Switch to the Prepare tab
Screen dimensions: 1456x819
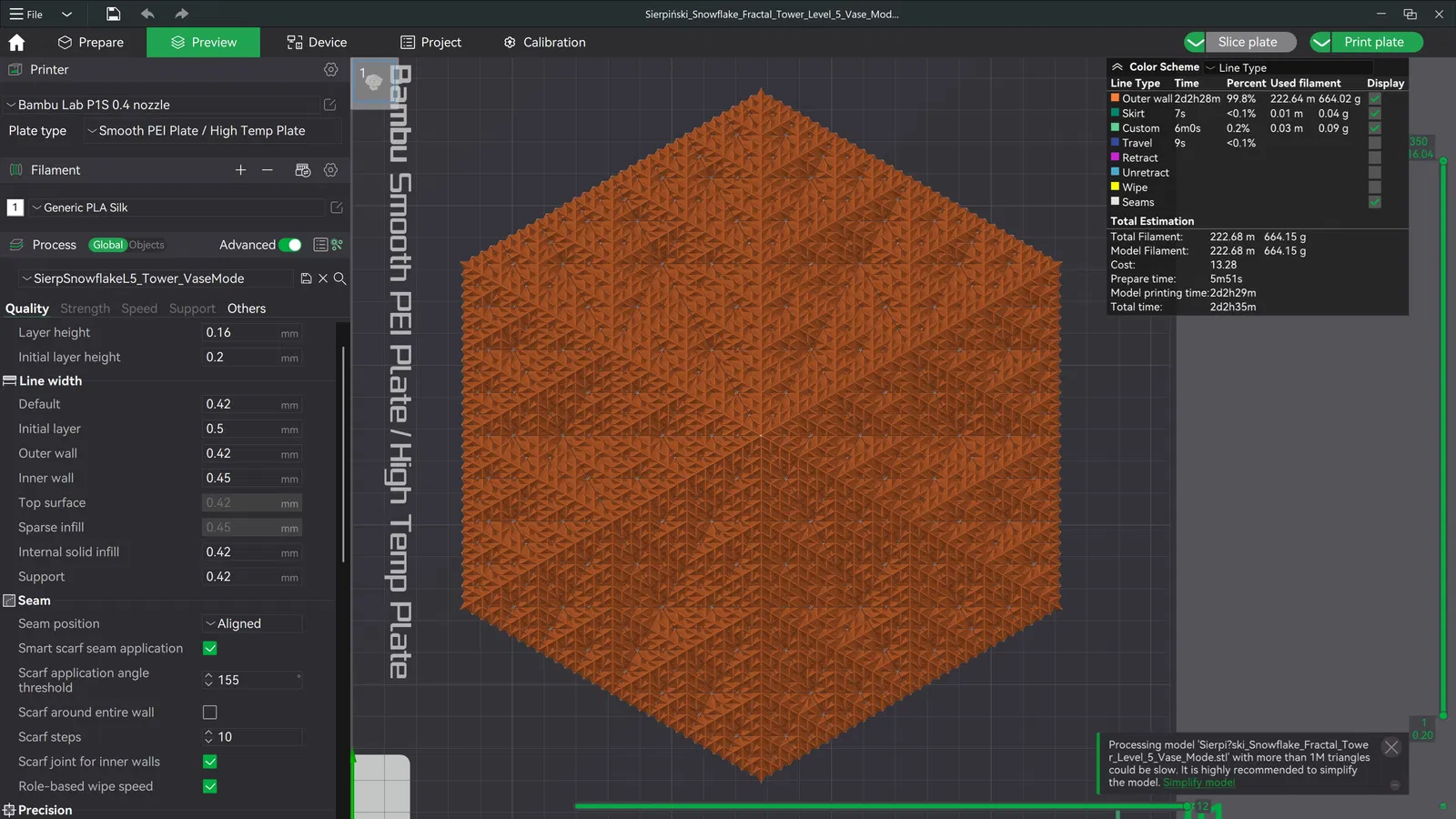point(90,43)
